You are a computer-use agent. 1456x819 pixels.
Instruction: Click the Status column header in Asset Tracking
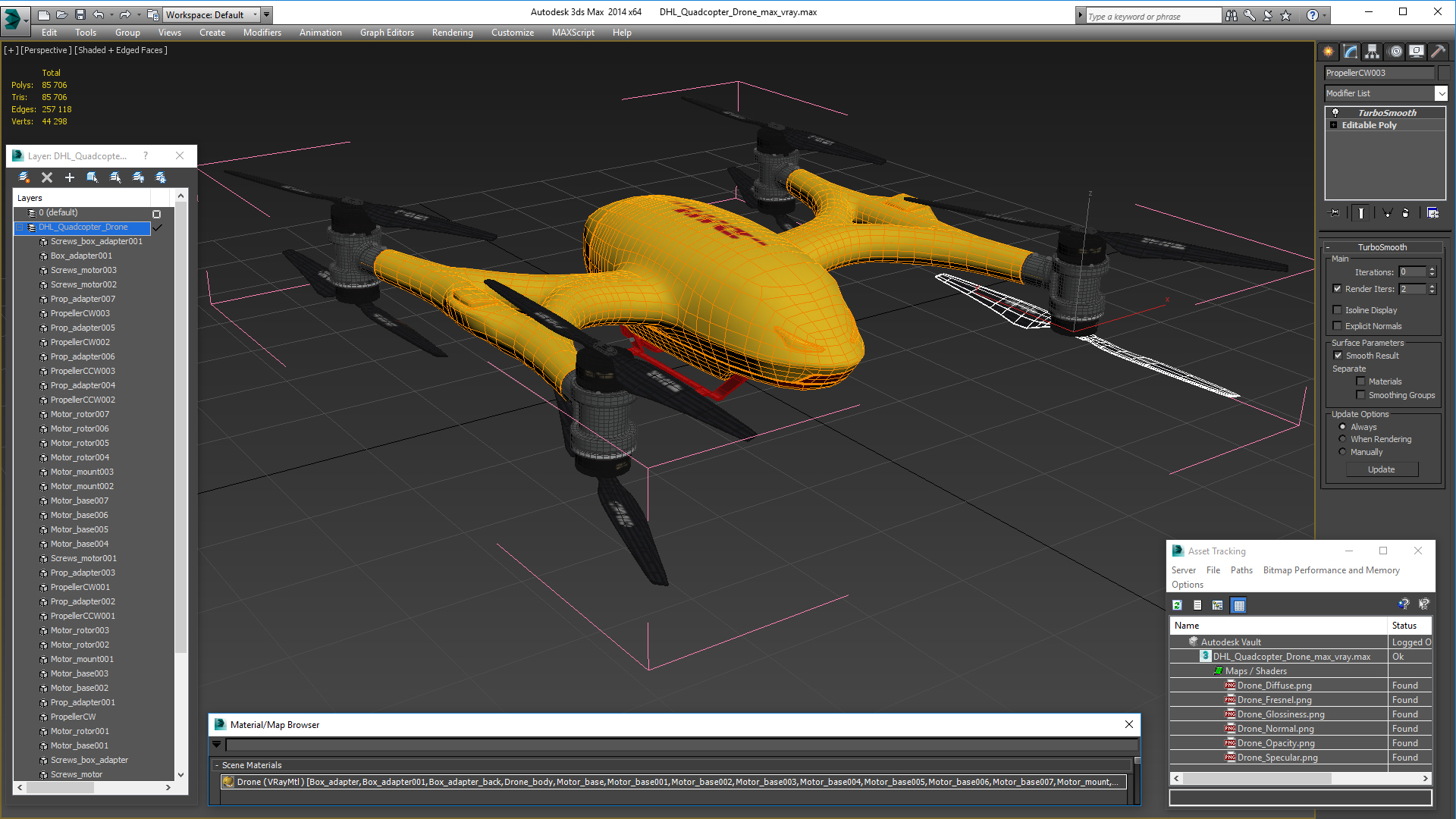(1409, 626)
